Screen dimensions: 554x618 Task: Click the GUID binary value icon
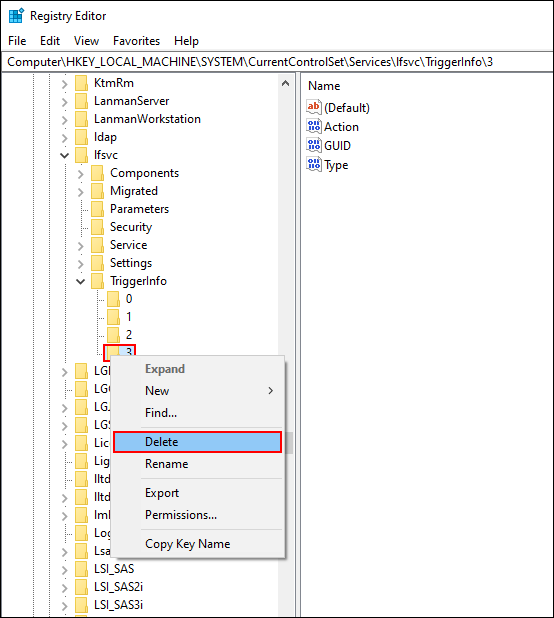click(x=314, y=145)
